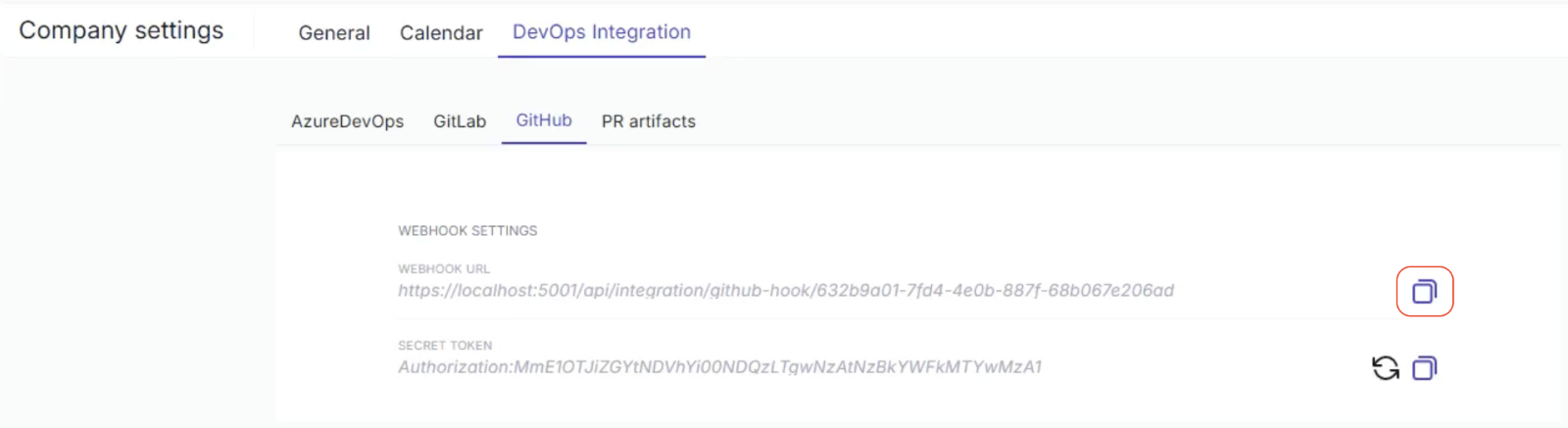The width and height of the screenshot is (1568, 428).
Task: Switch to the Calendar tab
Action: 441,32
